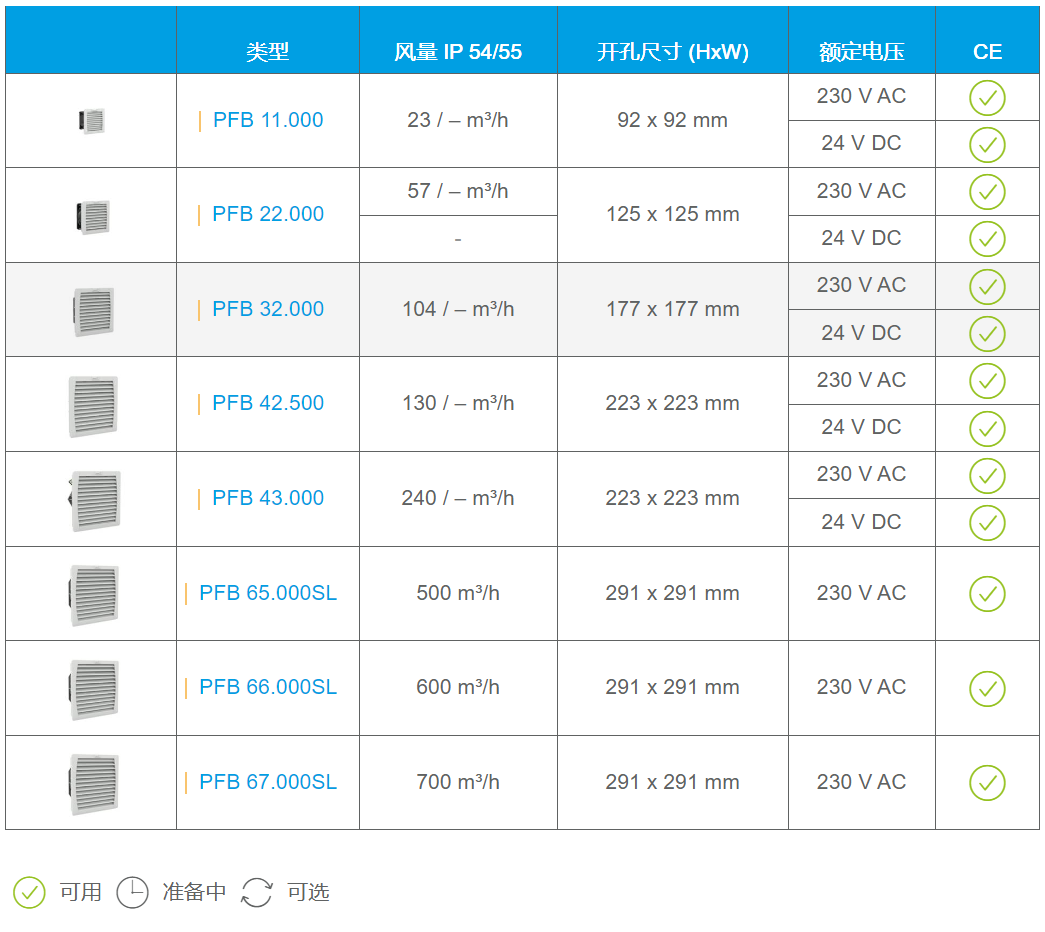The height and width of the screenshot is (932, 1045).
Task: Go to the PFB 65.000SL product page
Action: (268, 593)
